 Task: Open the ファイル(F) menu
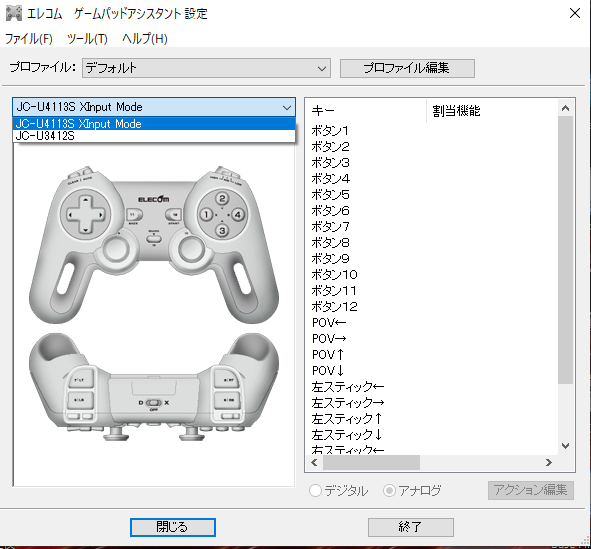(29, 38)
